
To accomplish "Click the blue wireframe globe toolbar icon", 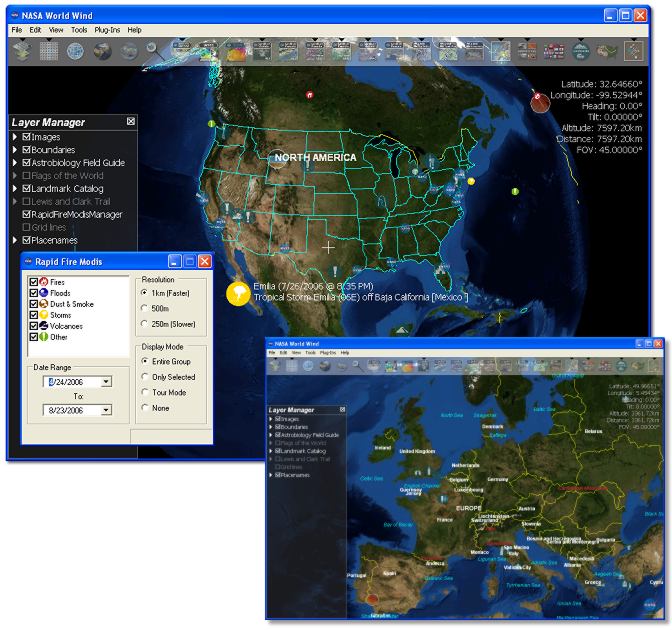I will (x=75, y=51).
